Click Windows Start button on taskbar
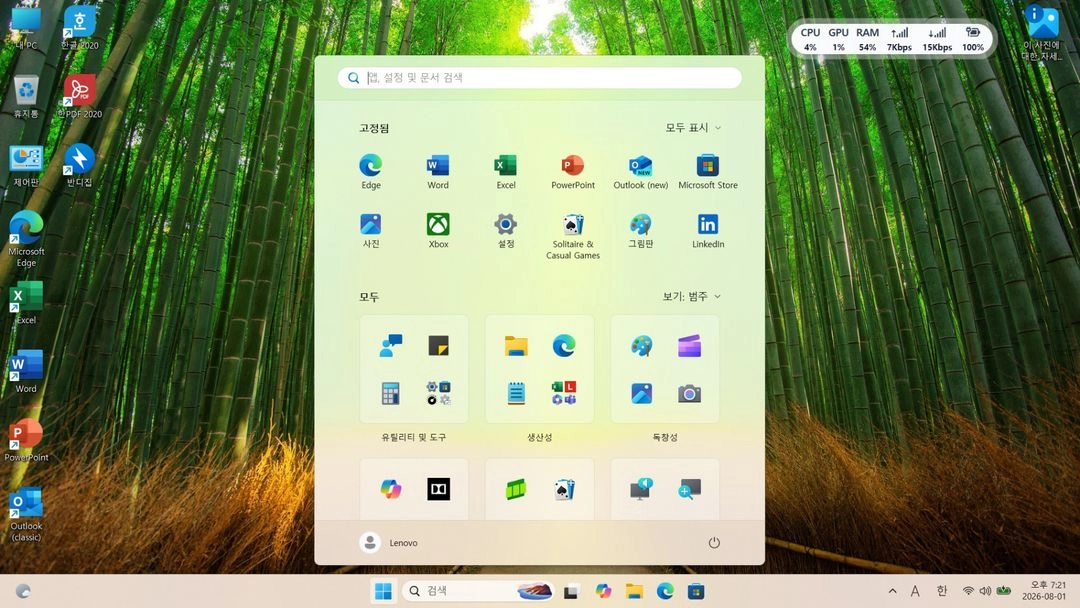This screenshot has height=608, width=1080. 383,591
